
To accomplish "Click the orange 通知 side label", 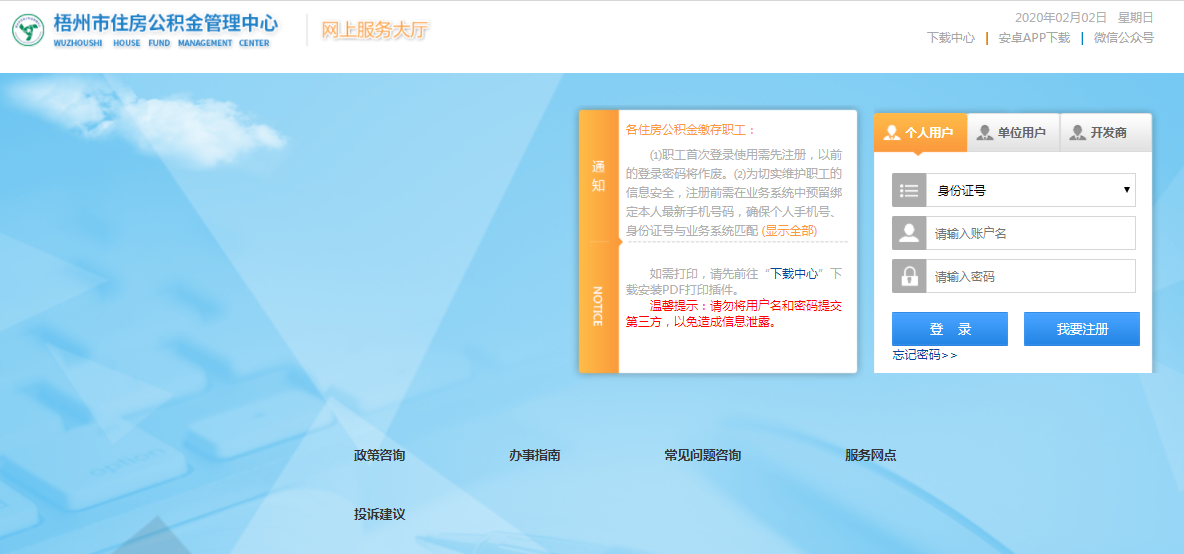I will coord(598,176).
